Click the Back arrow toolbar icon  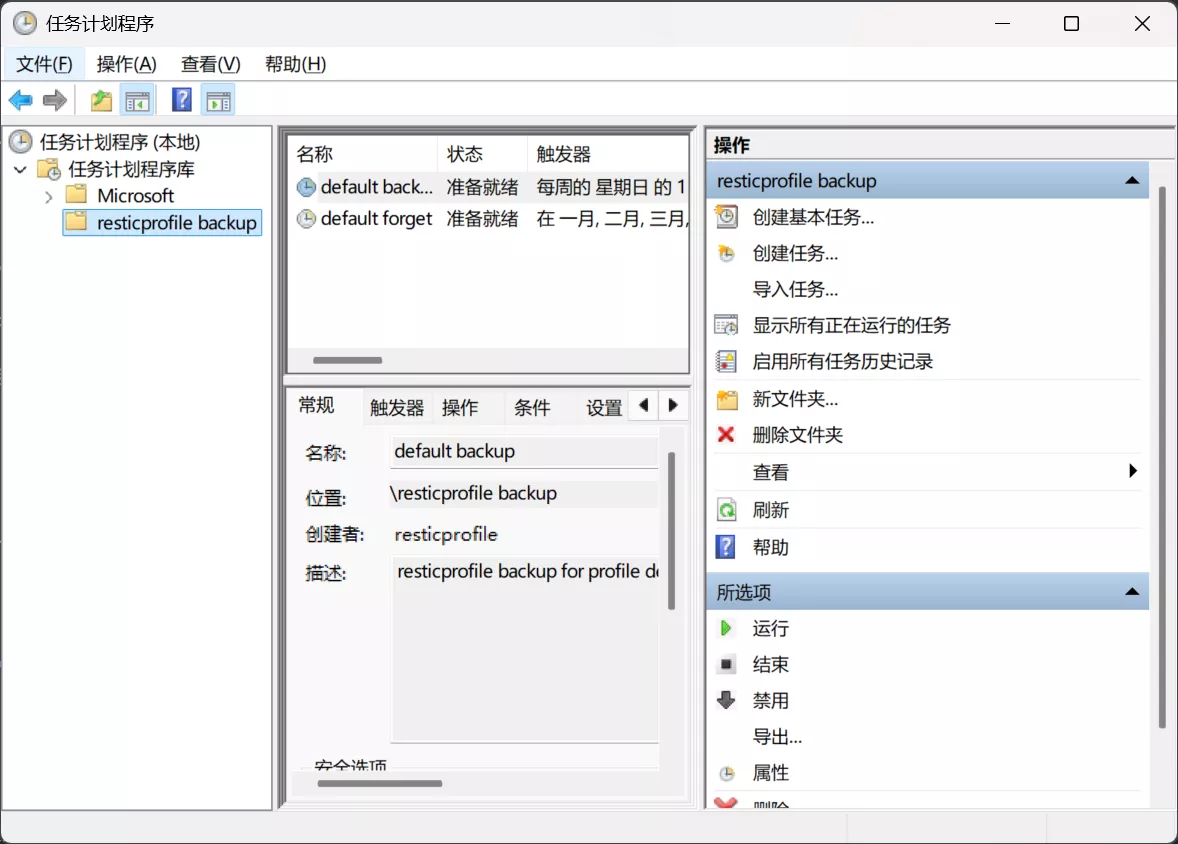20,100
